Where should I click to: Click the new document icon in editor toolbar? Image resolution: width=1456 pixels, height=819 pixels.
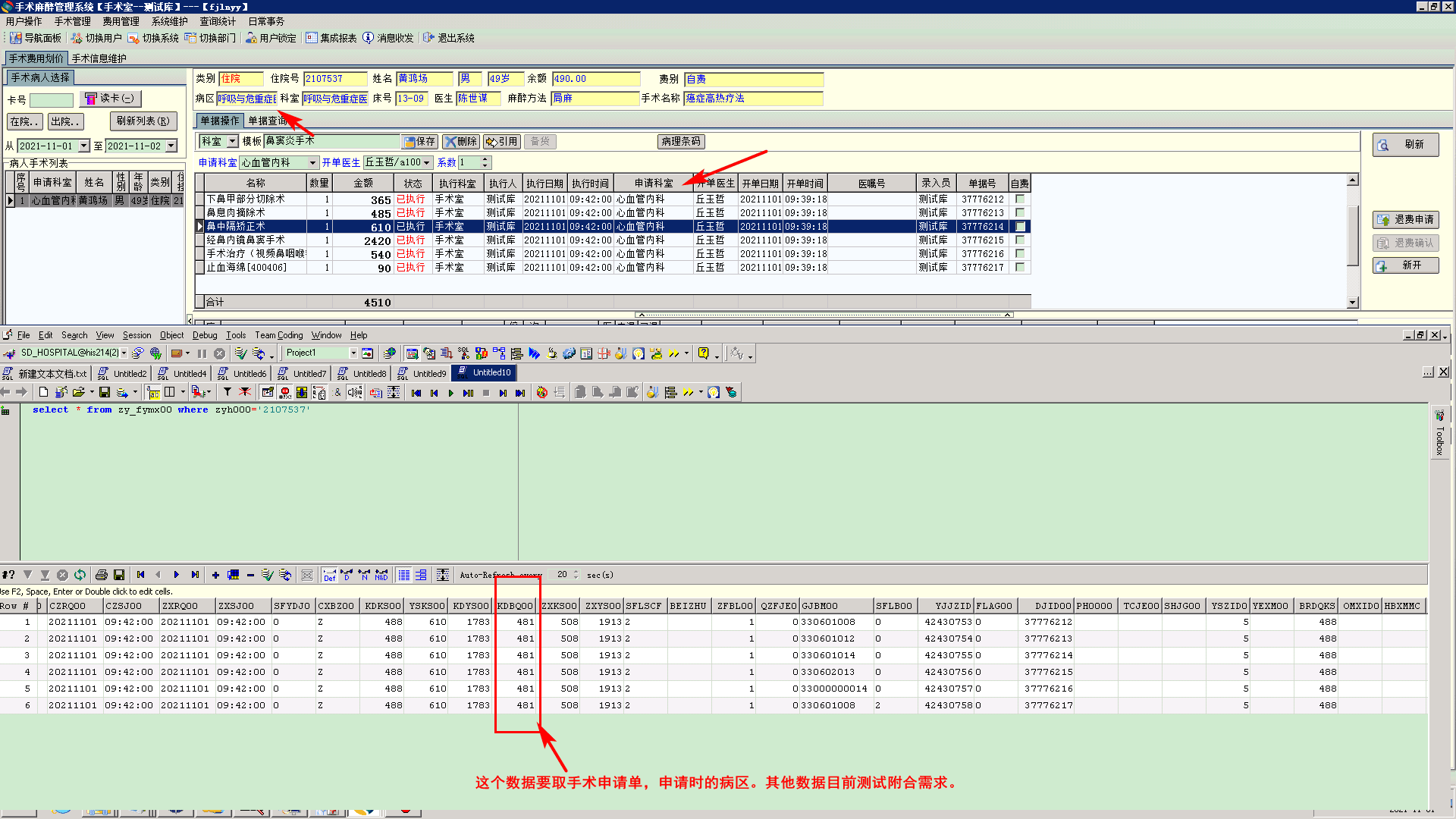click(43, 392)
